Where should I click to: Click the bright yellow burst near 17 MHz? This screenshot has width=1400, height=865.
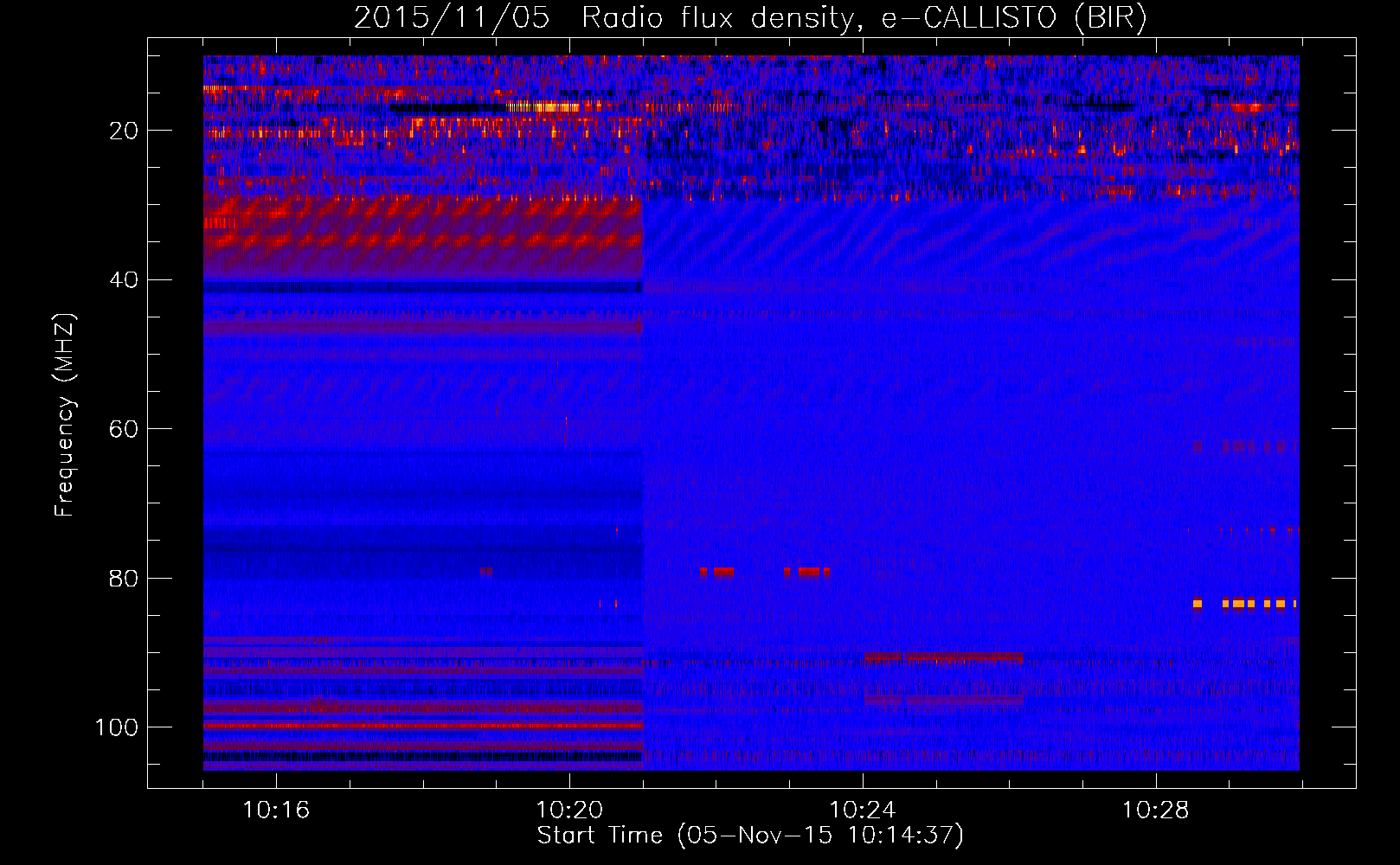[x=543, y=107]
